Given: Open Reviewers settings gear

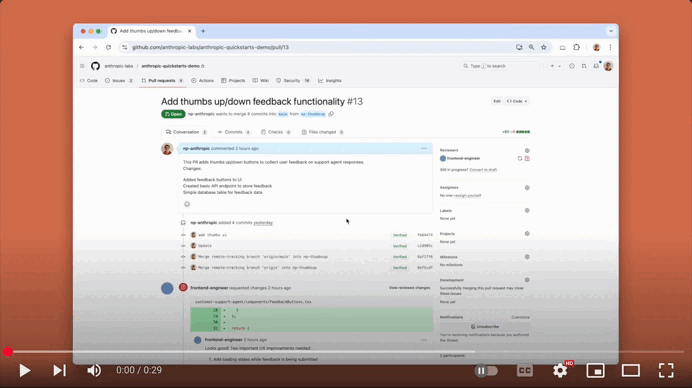Looking at the screenshot, I should point(527,151).
